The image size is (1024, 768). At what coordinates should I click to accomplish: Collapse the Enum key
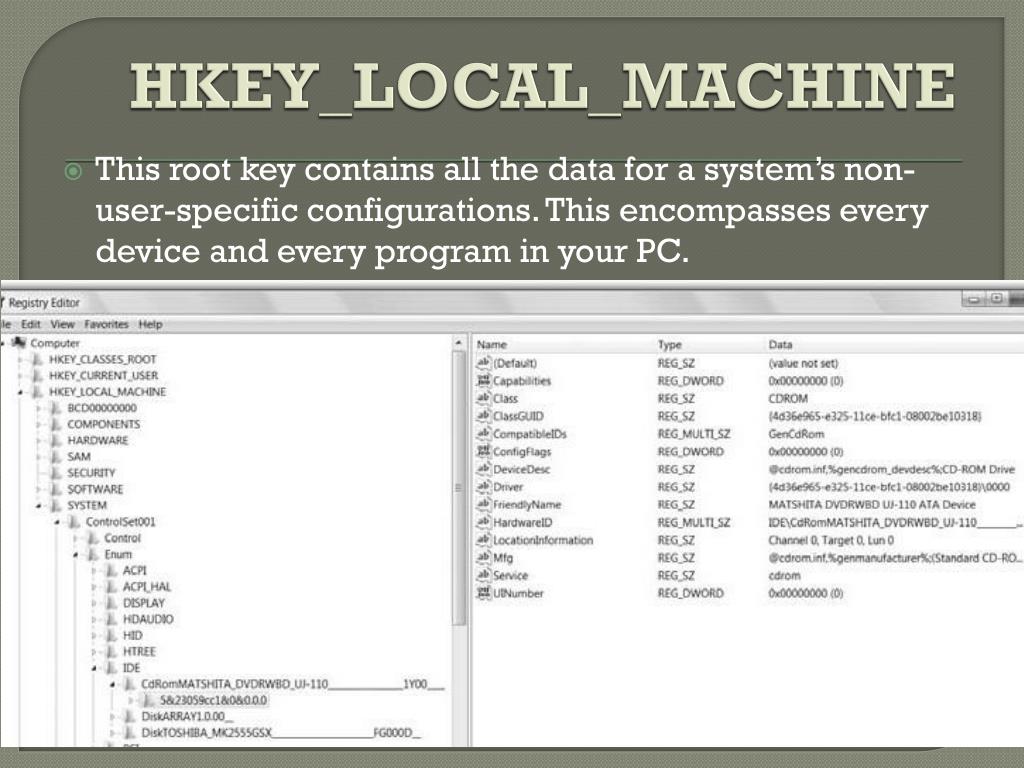click(76, 555)
